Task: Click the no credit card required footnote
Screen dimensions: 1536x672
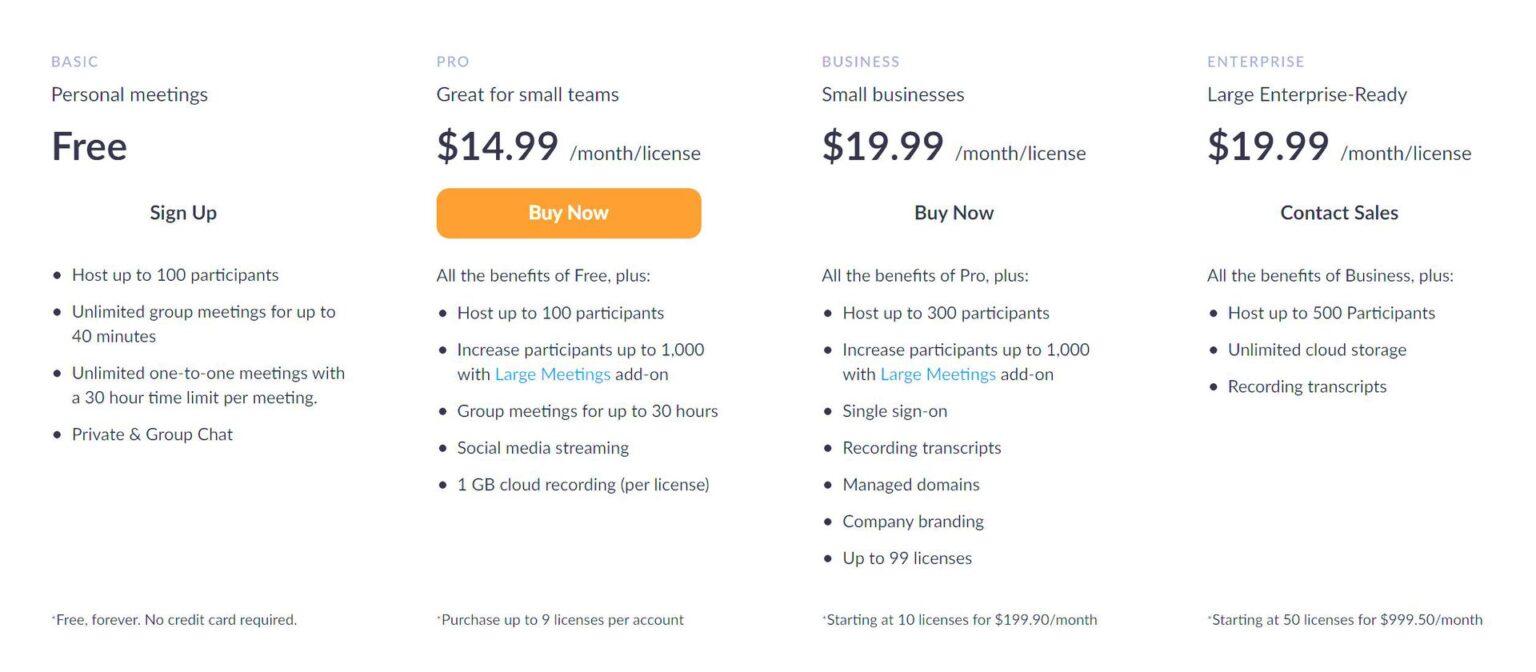Action: click(173, 619)
